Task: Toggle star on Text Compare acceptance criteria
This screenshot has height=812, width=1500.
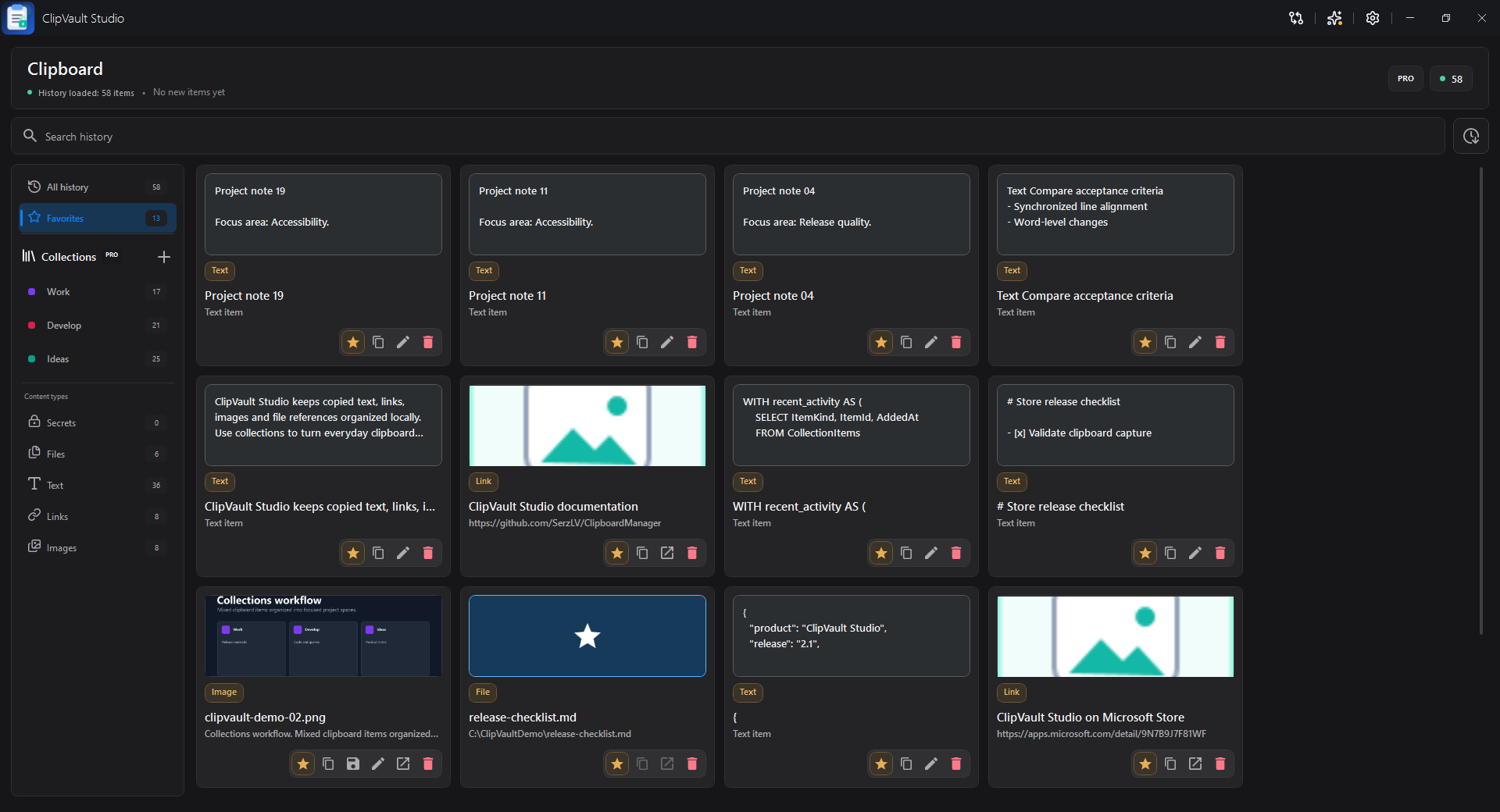Action: click(x=1145, y=342)
